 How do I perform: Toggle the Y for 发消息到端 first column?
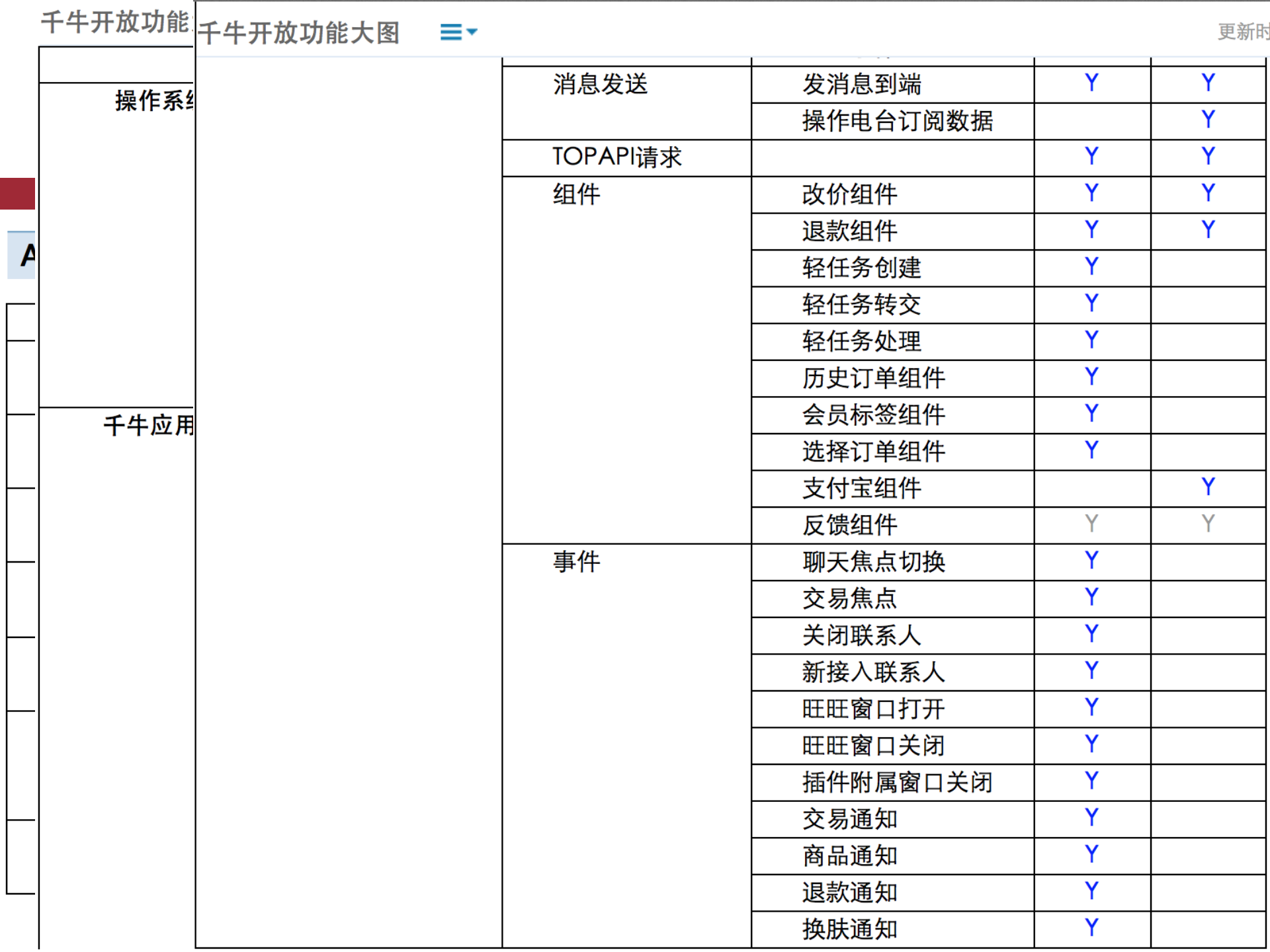tap(1091, 82)
